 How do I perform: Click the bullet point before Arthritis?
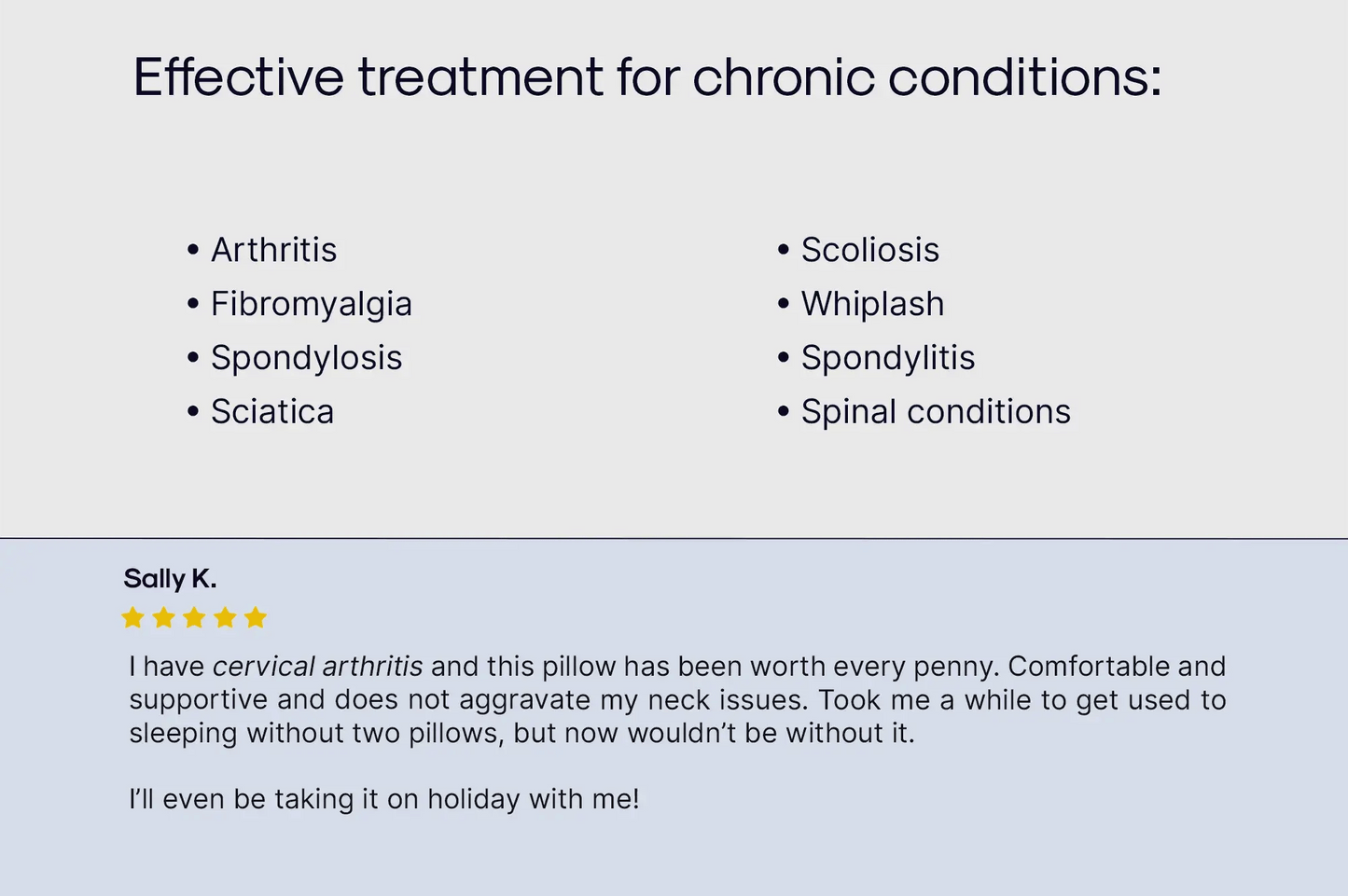(x=193, y=250)
